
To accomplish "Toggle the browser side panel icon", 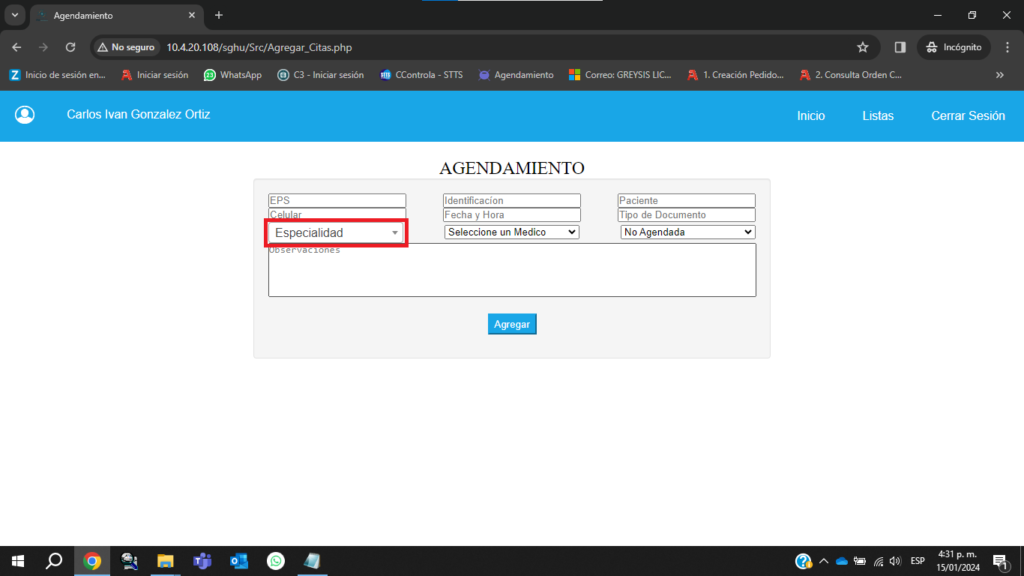I will pos(900,47).
